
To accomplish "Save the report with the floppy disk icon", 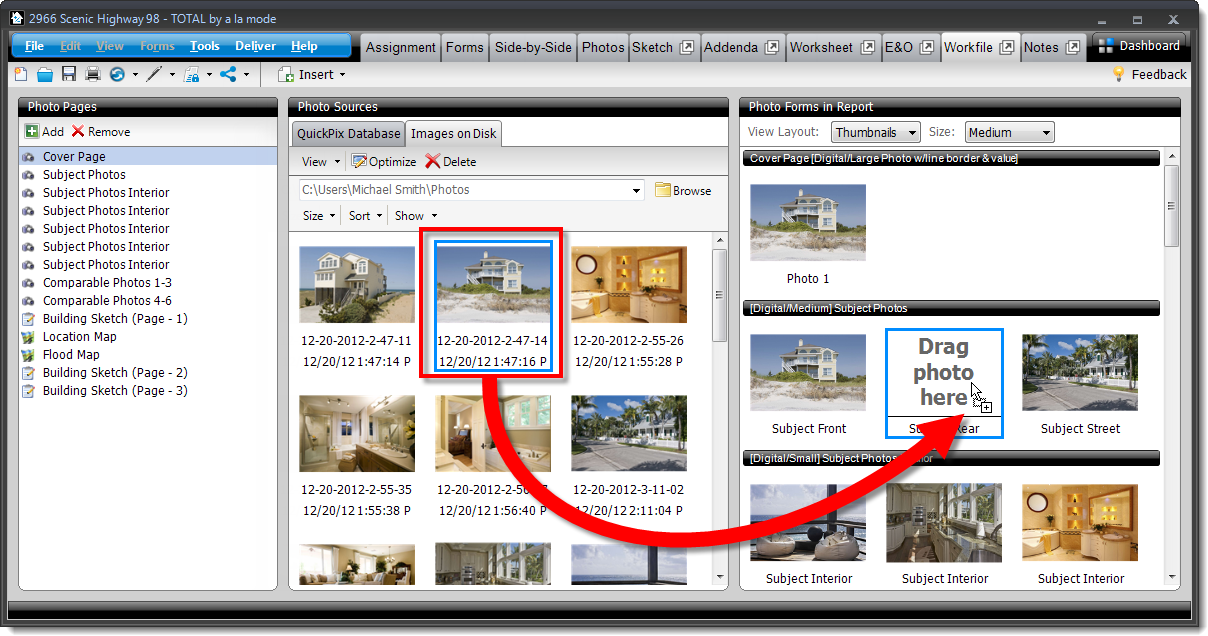I will coord(69,74).
